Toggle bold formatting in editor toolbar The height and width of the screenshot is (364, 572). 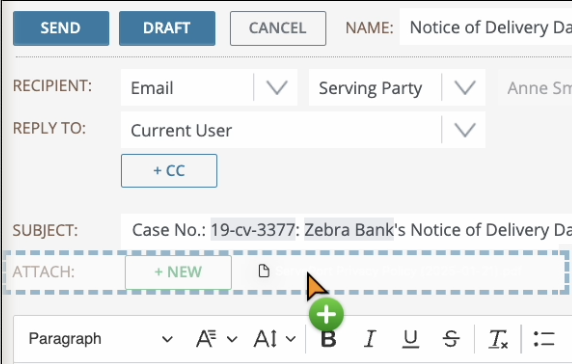(x=328, y=339)
